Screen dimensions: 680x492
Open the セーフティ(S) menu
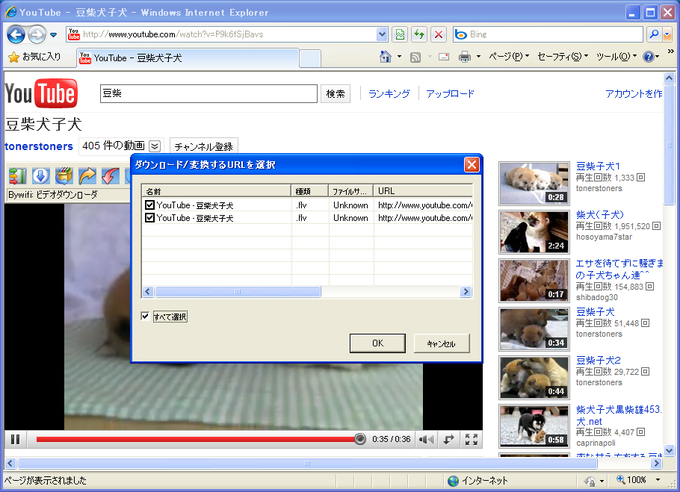tap(562, 56)
